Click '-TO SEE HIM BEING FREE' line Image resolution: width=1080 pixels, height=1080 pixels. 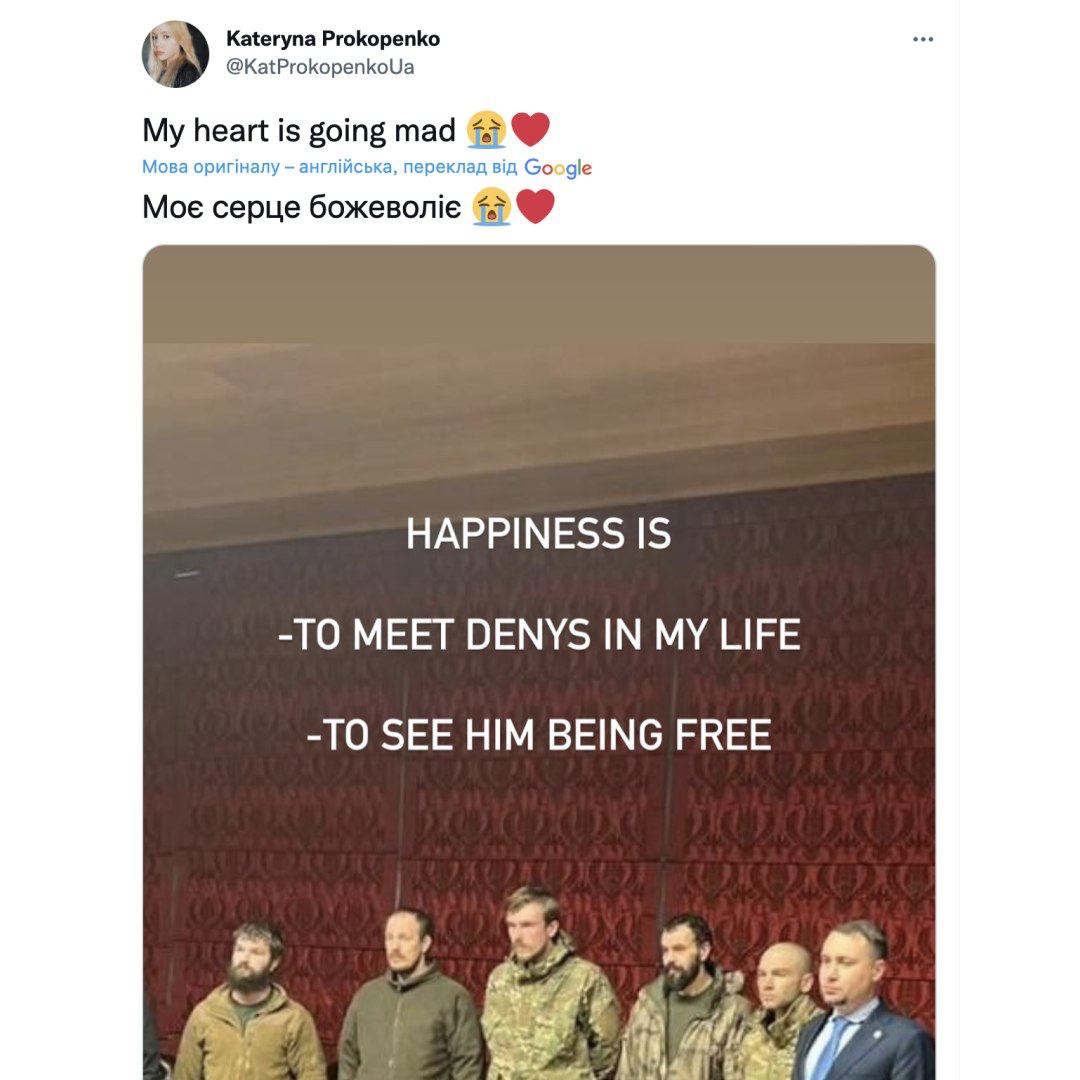click(x=539, y=735)
